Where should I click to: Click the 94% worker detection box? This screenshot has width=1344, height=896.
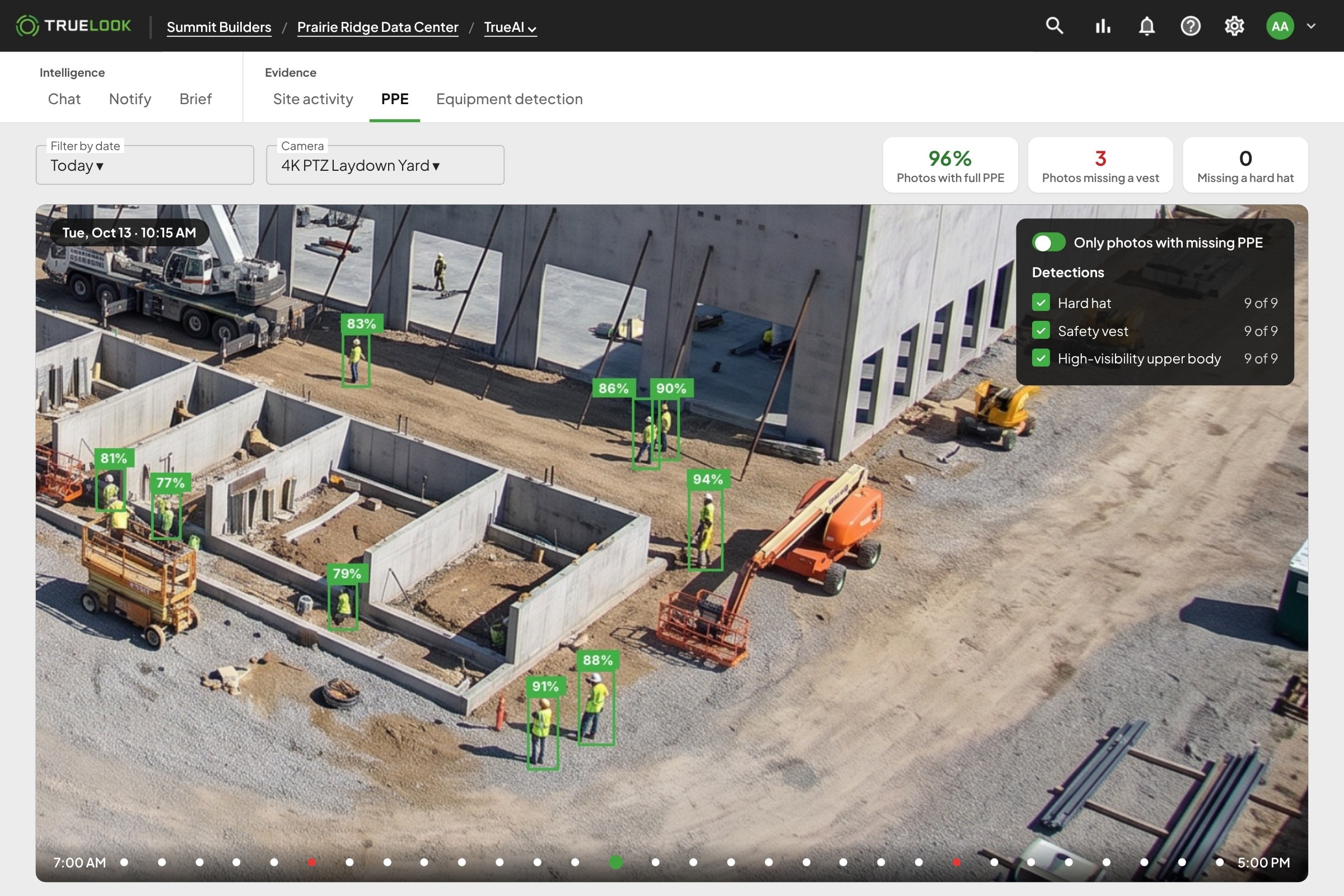point(705,529)
